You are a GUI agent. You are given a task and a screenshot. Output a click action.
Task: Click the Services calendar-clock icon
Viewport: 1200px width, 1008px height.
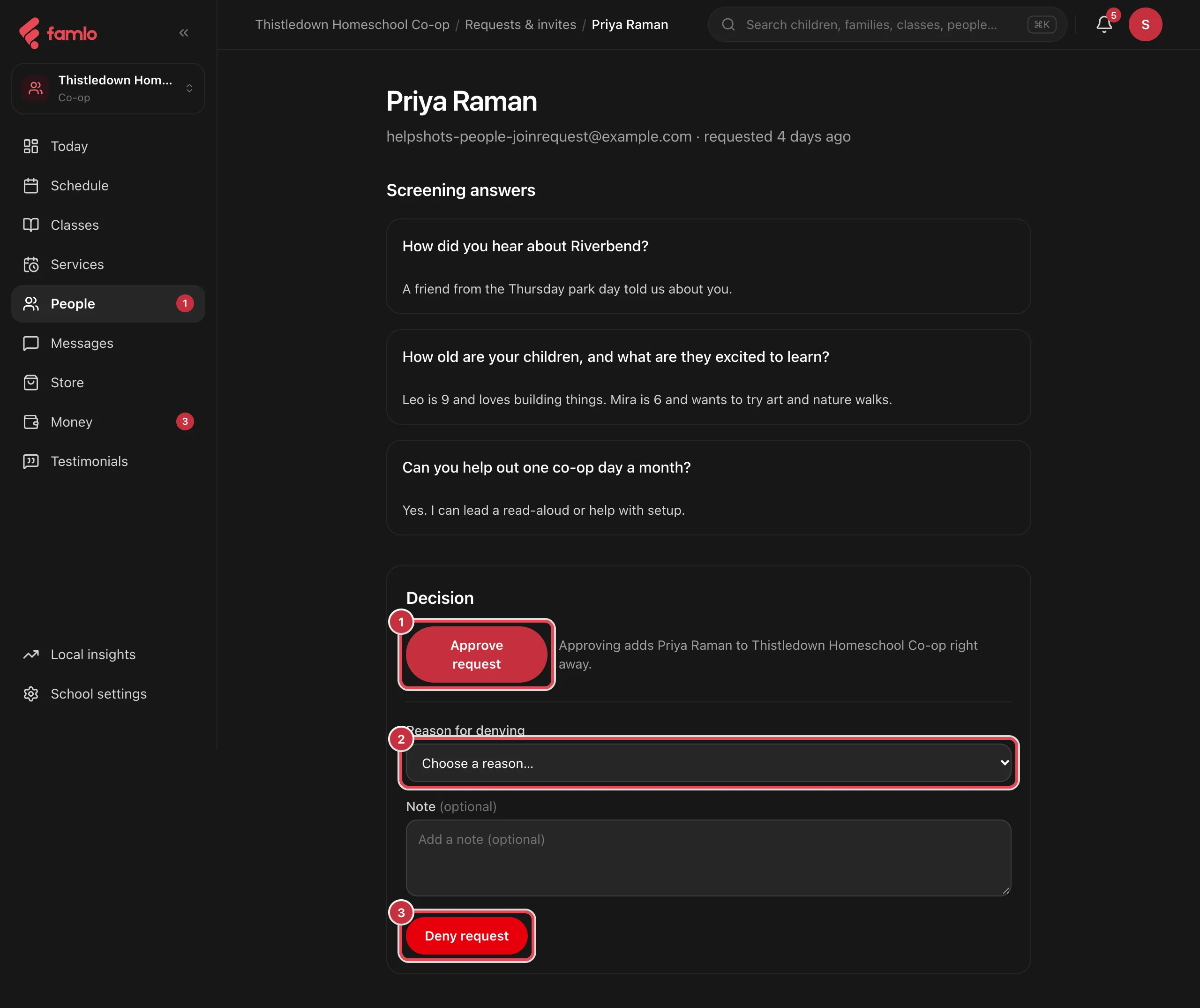click(31, 264)
